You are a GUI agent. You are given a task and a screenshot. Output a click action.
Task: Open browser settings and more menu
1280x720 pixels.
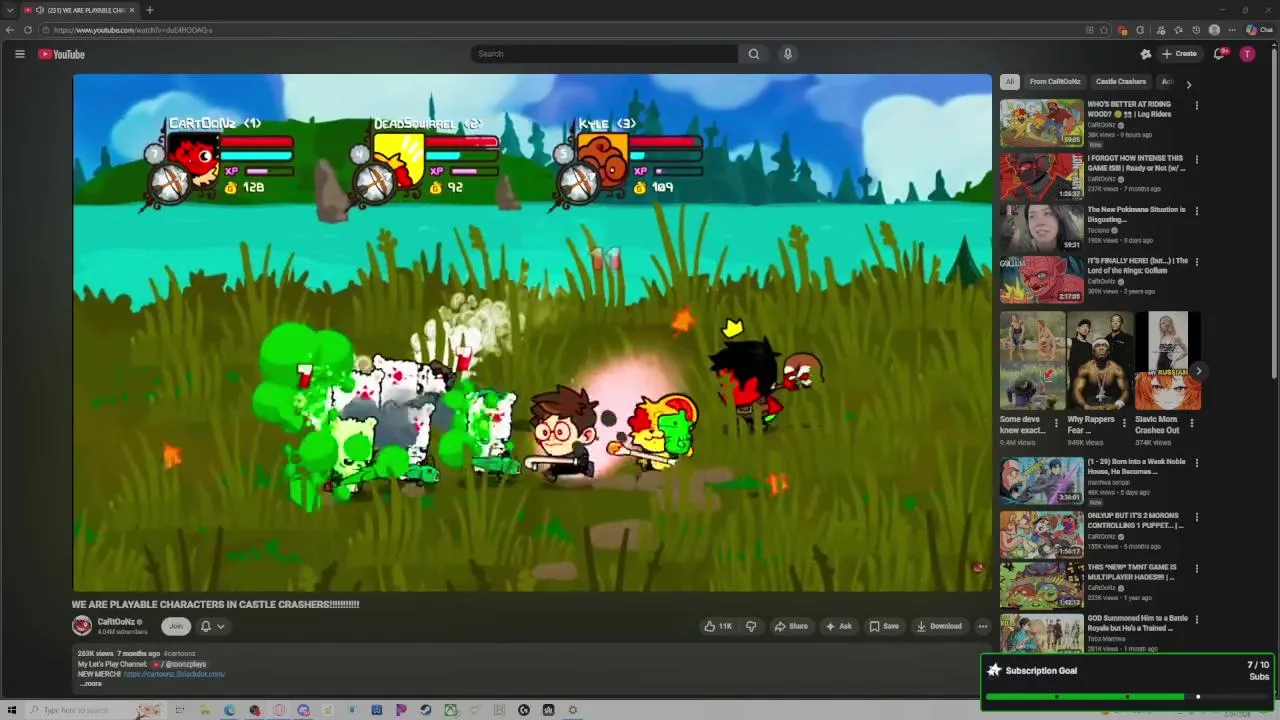pos(1232,30)
